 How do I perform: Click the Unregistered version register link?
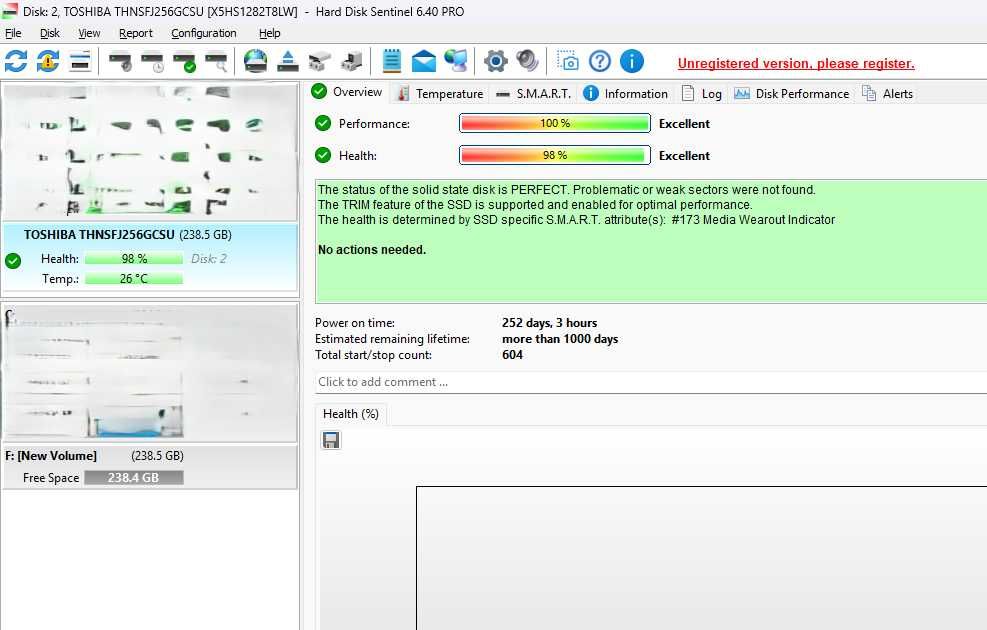[x=796, y=64]
